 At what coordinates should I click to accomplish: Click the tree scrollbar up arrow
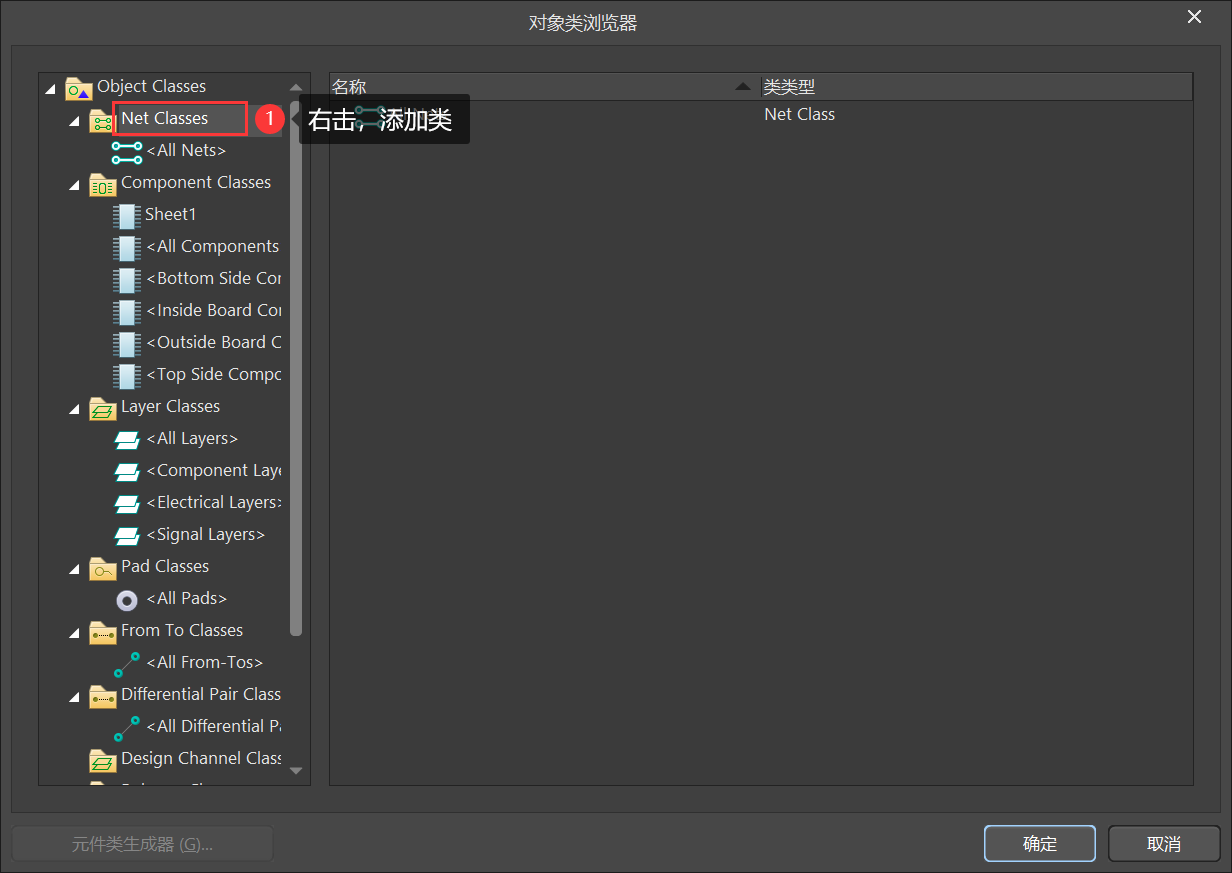[x=295, y=88]
